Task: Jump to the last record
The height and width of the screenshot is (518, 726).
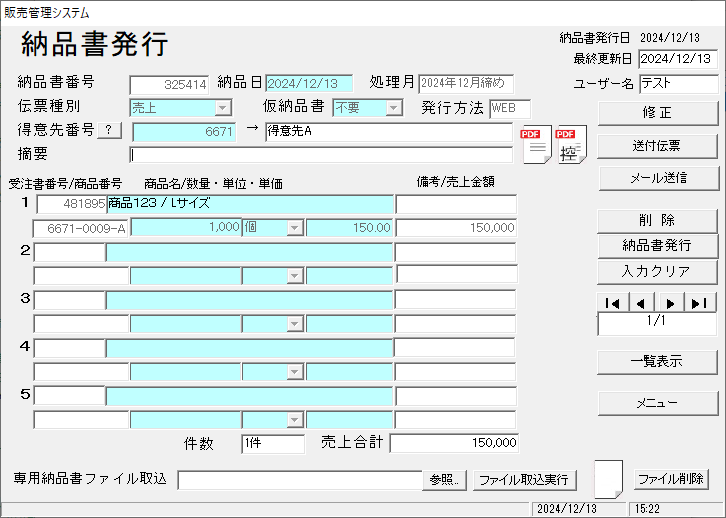Action: tap(699, 303)
